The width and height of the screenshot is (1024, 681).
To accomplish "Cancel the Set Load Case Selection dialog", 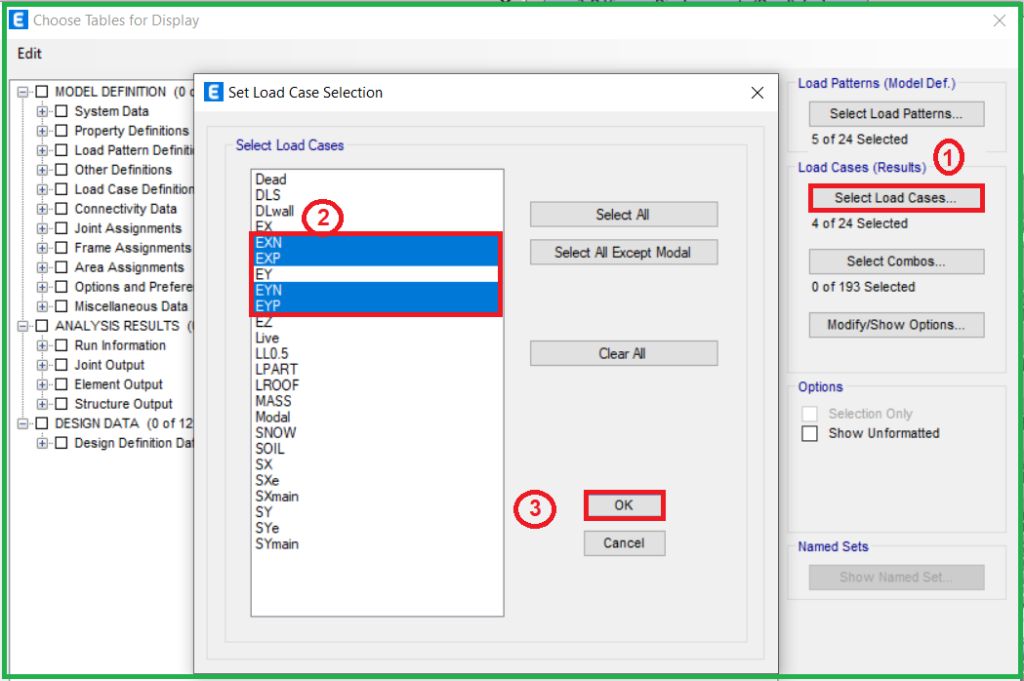I will tap(624, 543).
